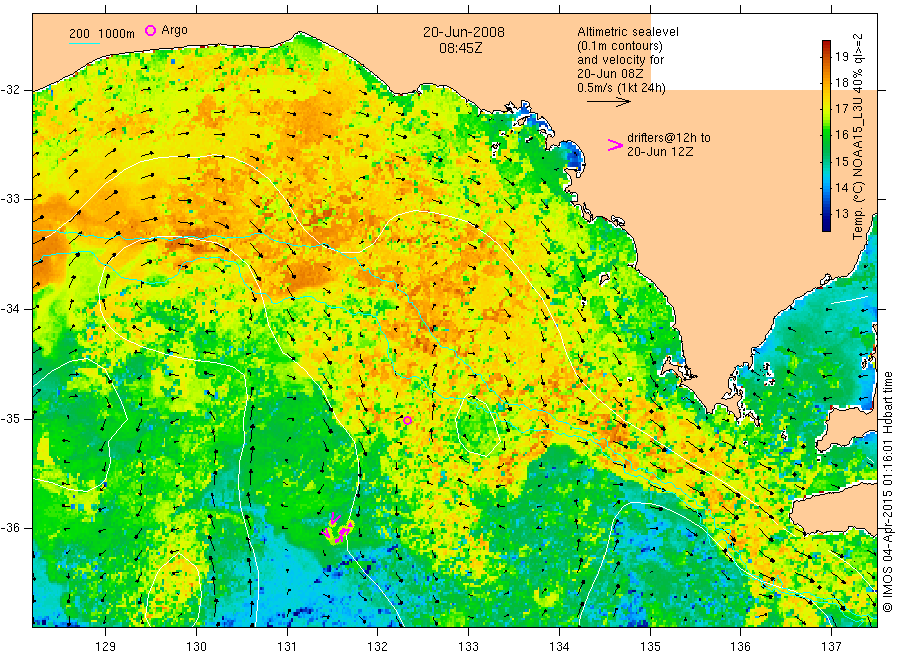
Task: Click the longitude label 131
Action: [287, 646]
